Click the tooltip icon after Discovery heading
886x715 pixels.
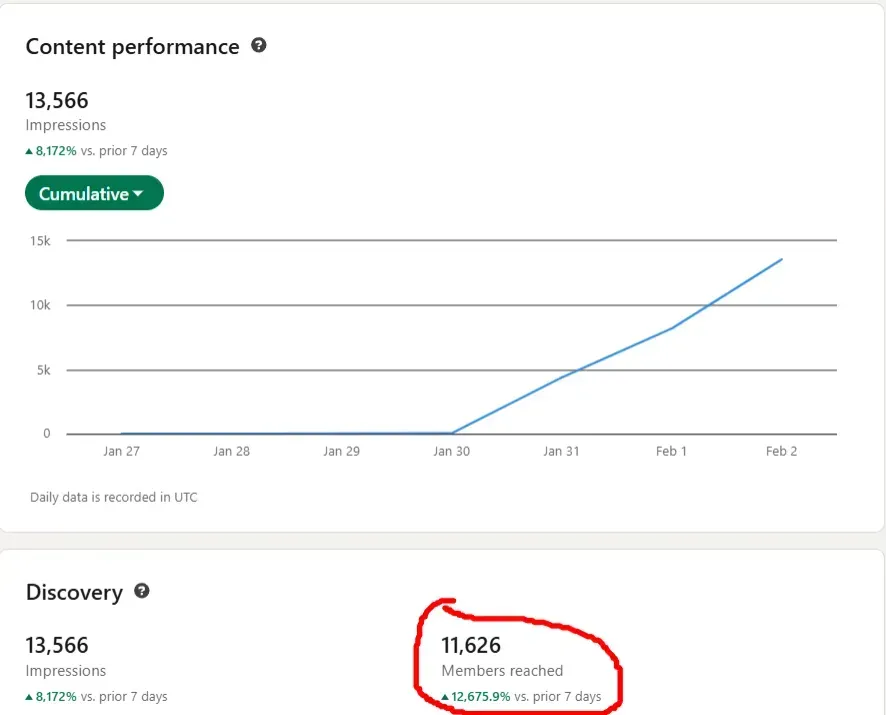tap(141, 591)
